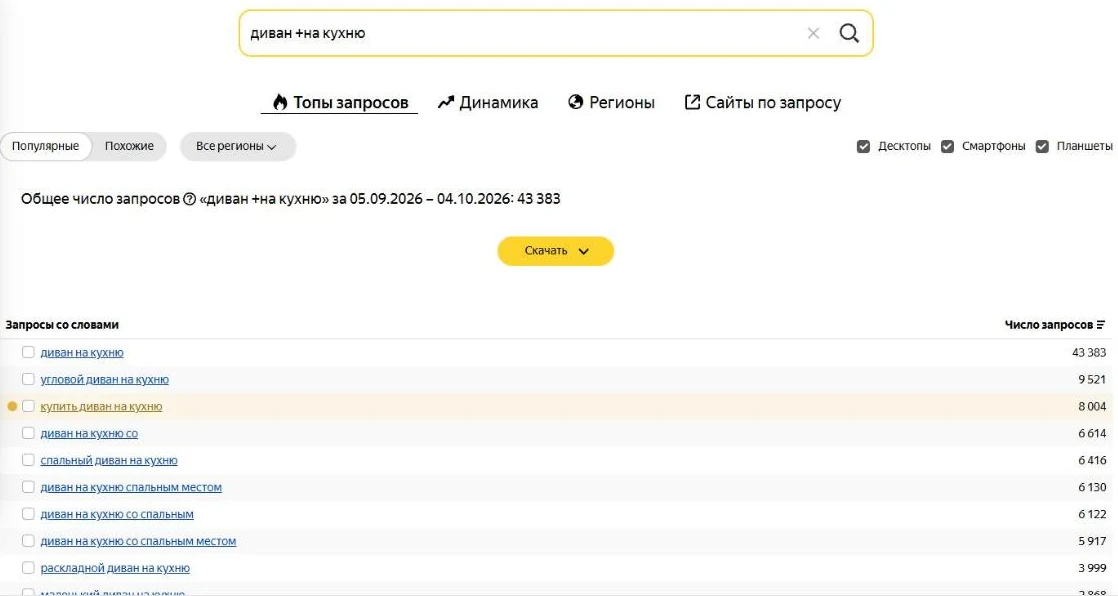Select the Похожие toggle option
This screenshot has height=596, width=1118.
click(x=129, y=146)
